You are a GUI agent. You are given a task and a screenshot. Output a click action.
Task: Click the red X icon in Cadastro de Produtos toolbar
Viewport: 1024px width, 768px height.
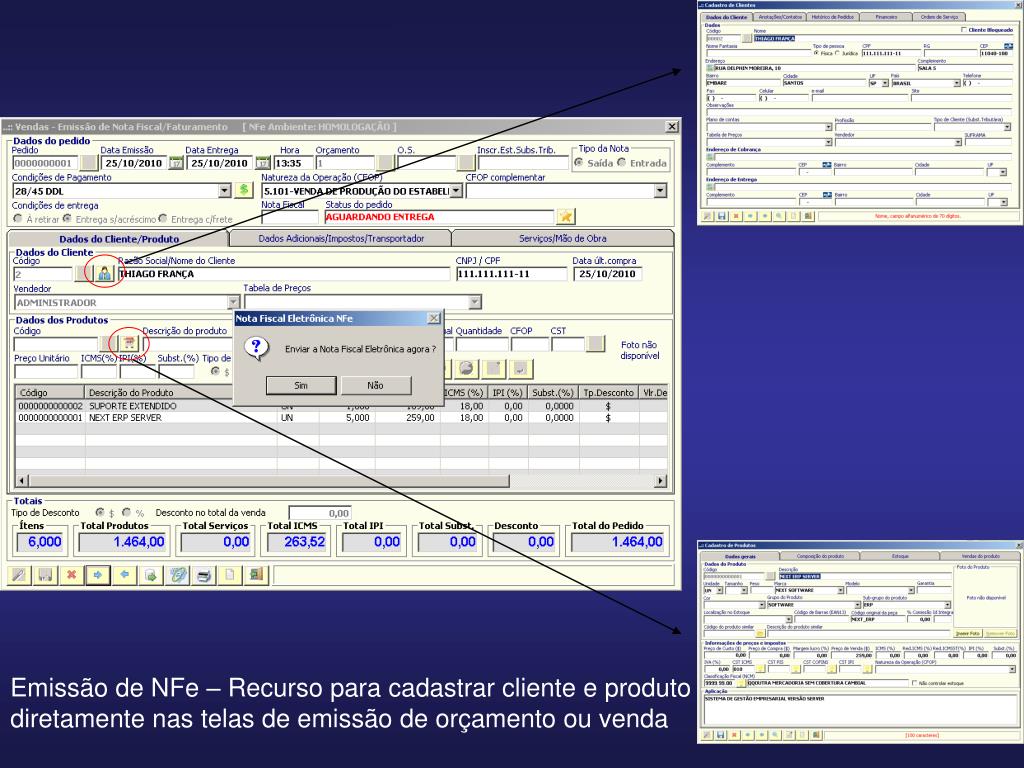[x=734, y=735]
